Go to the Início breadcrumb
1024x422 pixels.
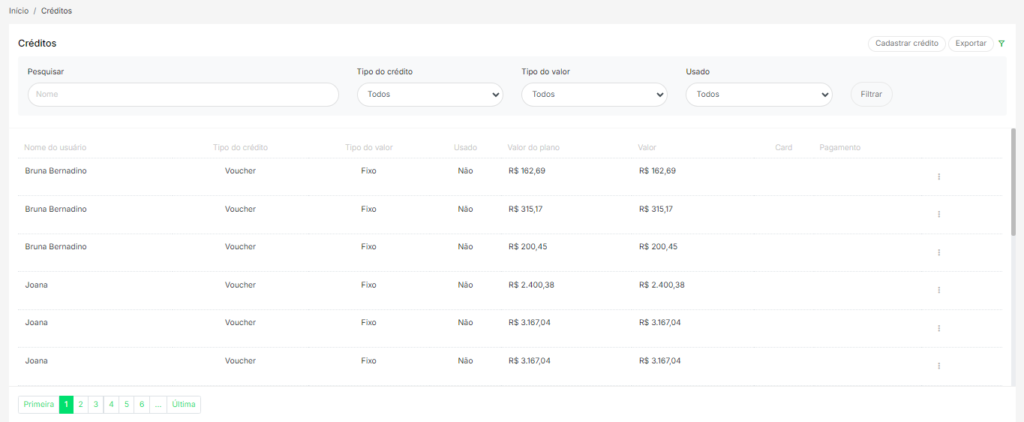18,11
